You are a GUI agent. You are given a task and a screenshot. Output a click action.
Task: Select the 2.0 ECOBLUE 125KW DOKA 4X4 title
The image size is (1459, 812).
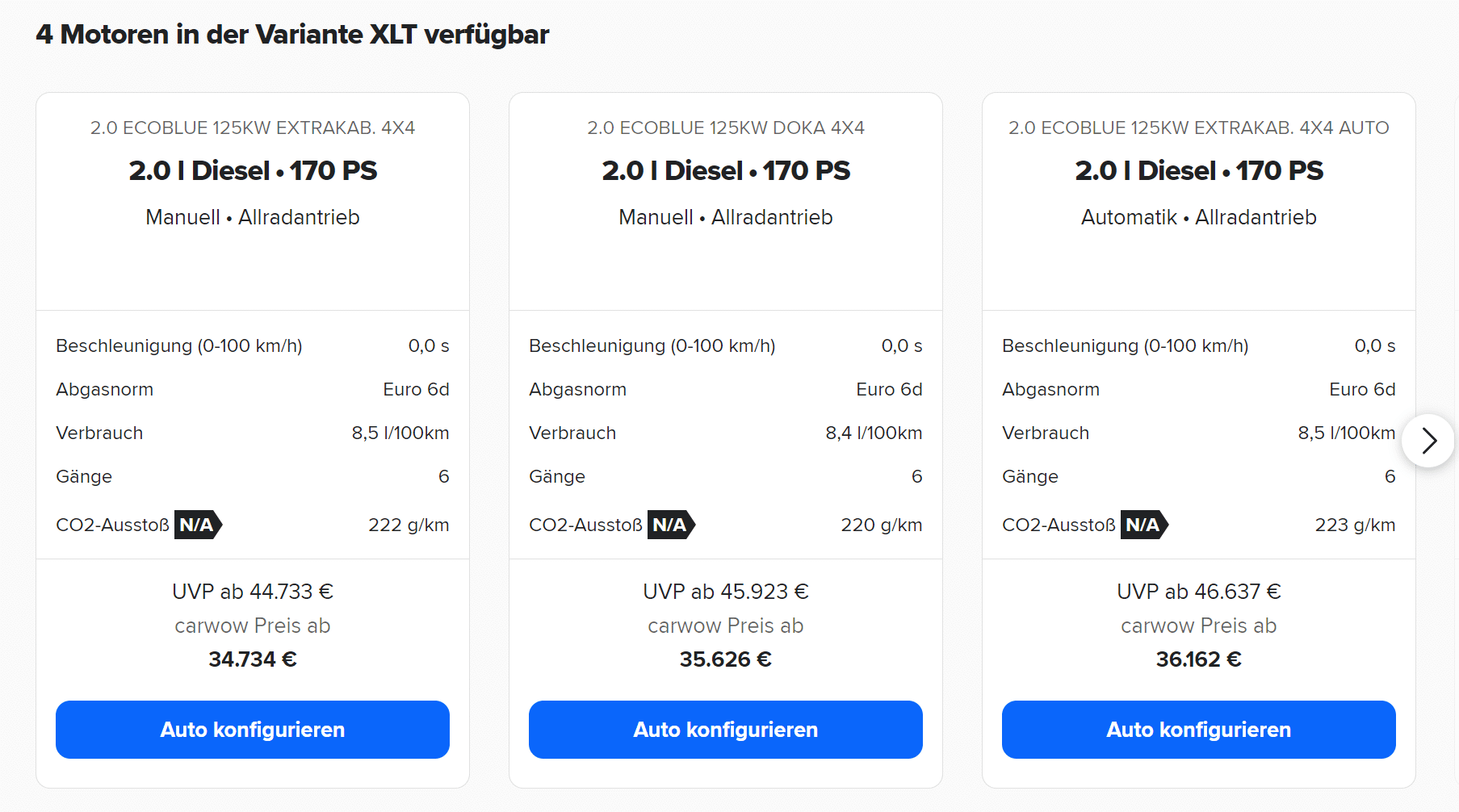726,128
